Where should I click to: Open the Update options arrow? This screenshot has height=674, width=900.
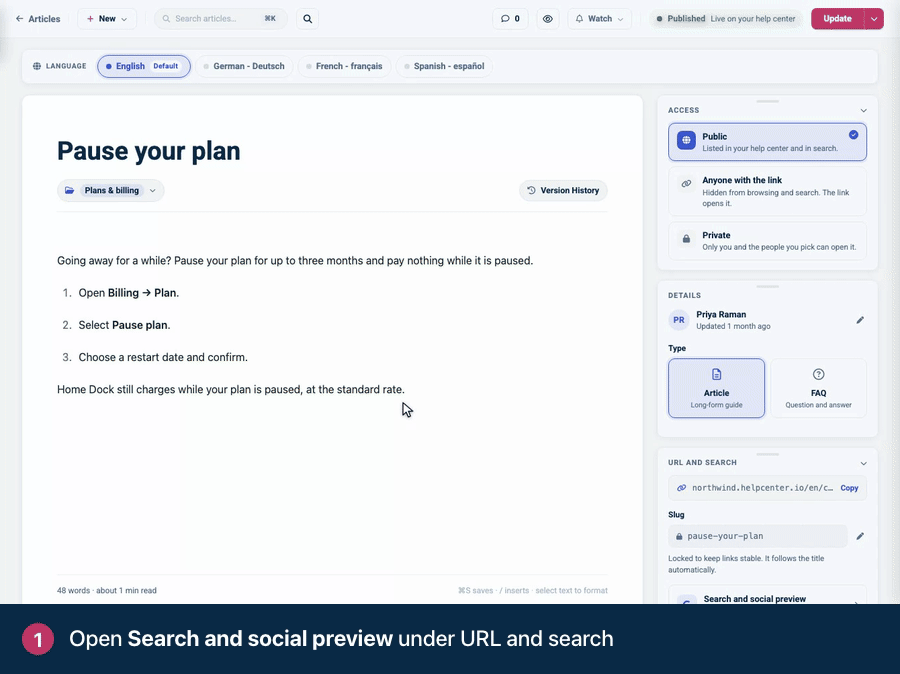pyautogui.click(x=874, y=19)
